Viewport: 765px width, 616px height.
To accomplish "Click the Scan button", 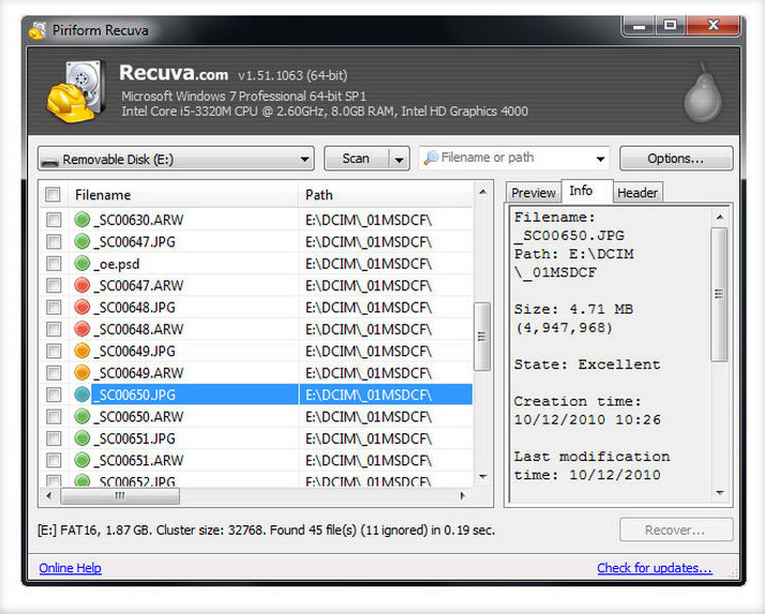I will [356, 159].
